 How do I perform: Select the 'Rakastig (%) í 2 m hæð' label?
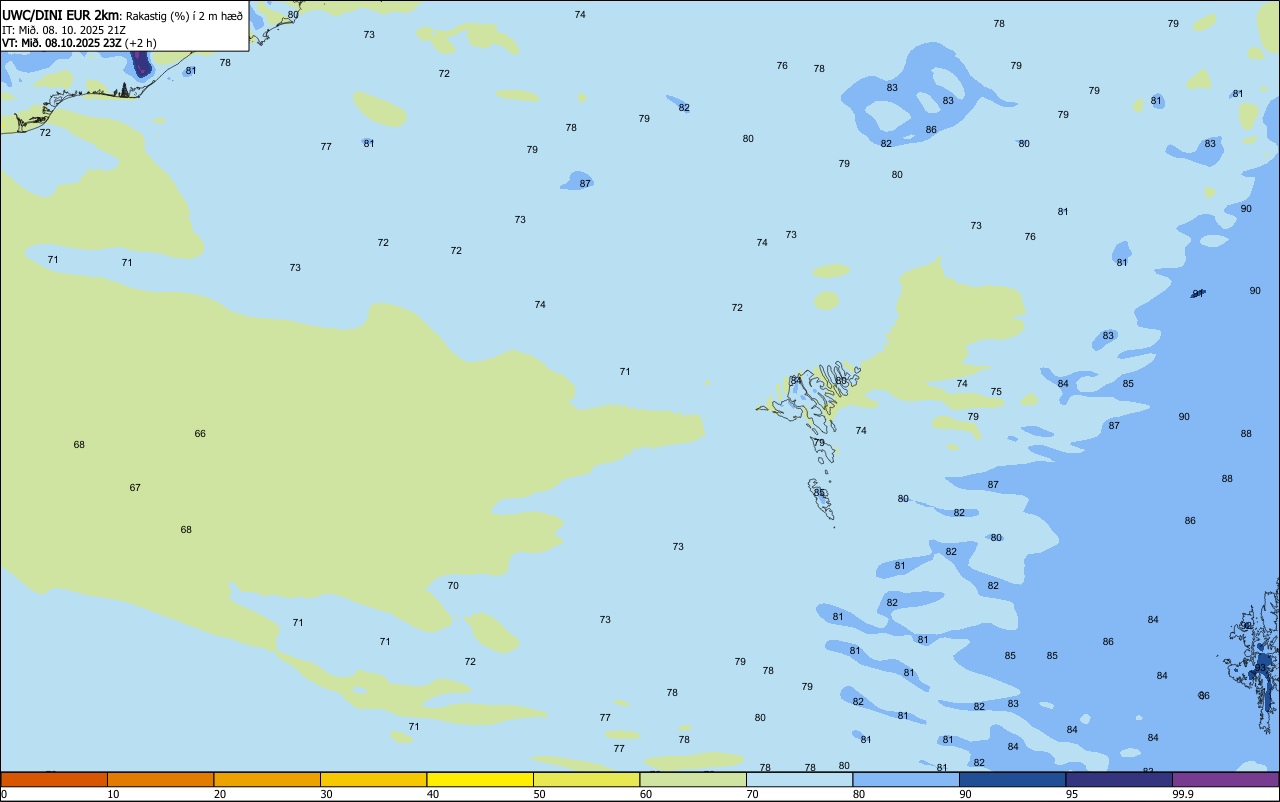pos(184,16)
